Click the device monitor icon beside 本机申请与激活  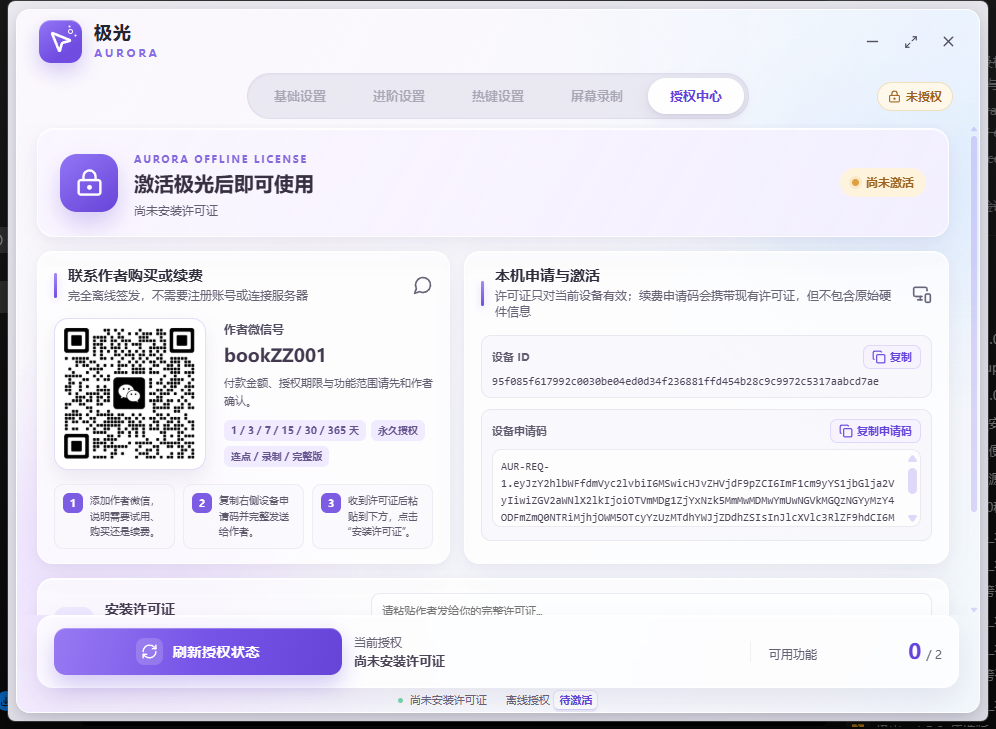pos(922,295)
